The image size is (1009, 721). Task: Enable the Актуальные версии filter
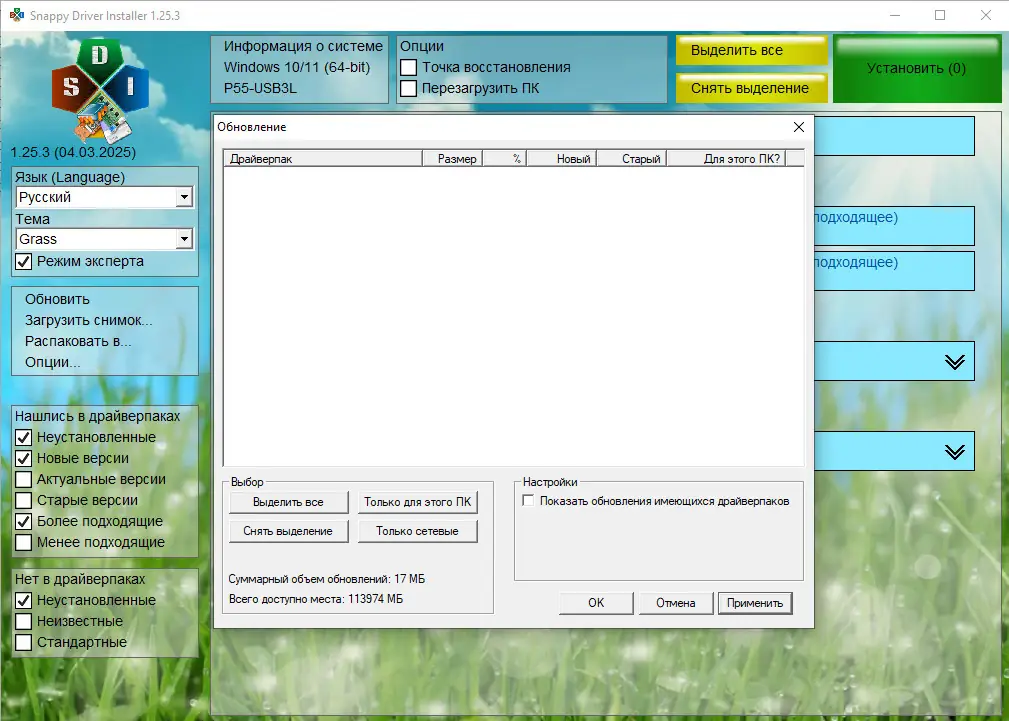[23, 479]
